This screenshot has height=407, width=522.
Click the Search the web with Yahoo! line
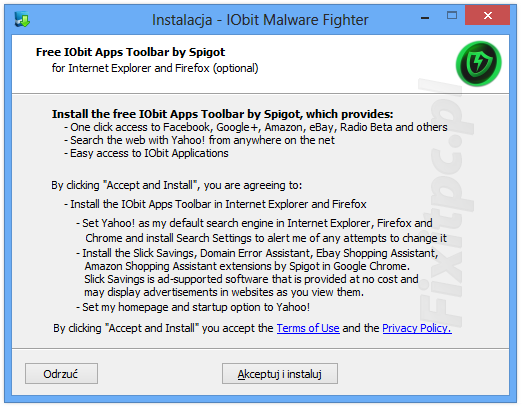pos(199,140)
